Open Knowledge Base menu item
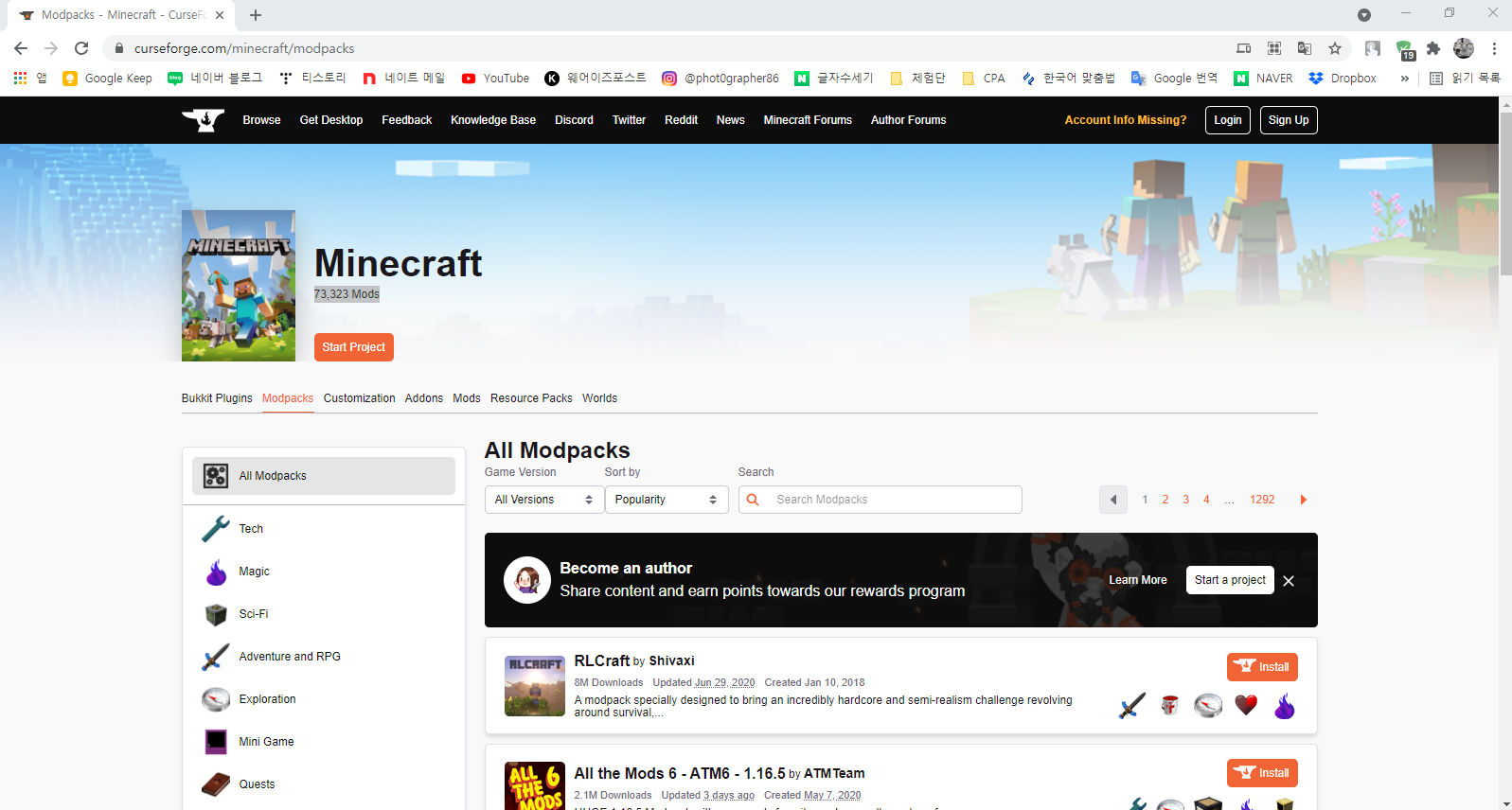The image size is (1512, 810). 493,120
